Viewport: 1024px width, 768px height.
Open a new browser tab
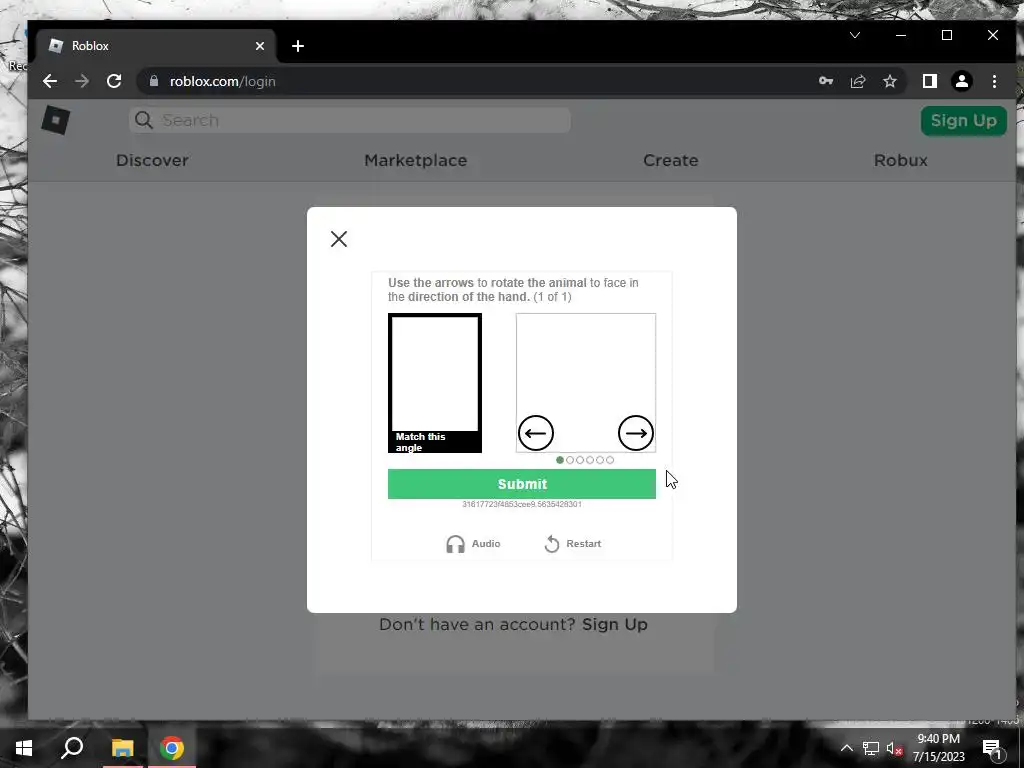298,46
